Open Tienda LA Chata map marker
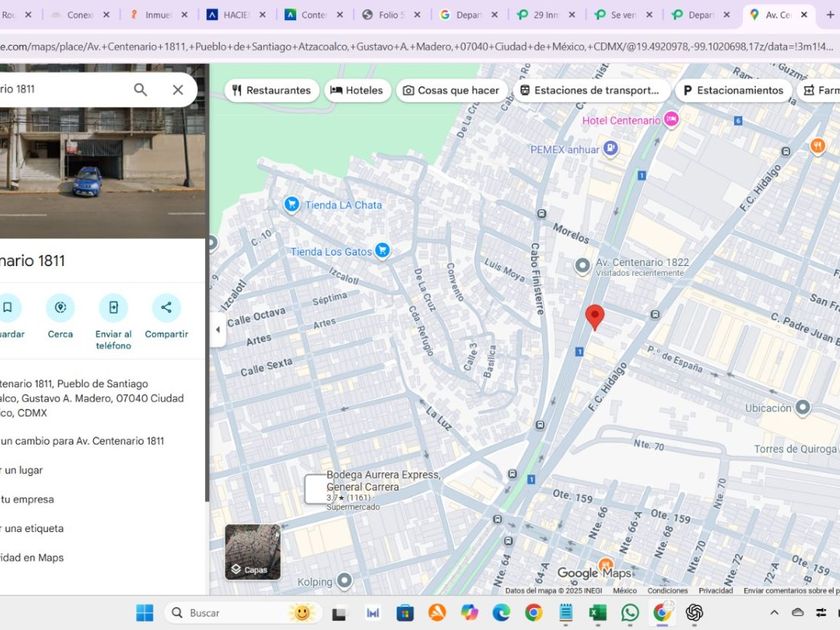This screenshot has height=630, width=840. [291, 204]
